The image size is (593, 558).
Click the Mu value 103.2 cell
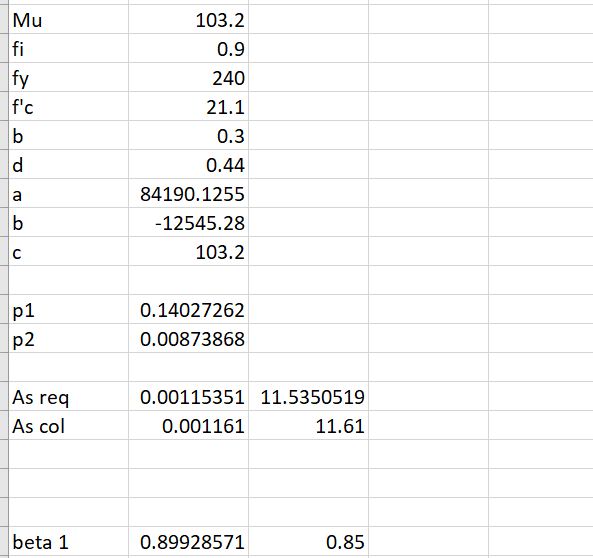188,19
